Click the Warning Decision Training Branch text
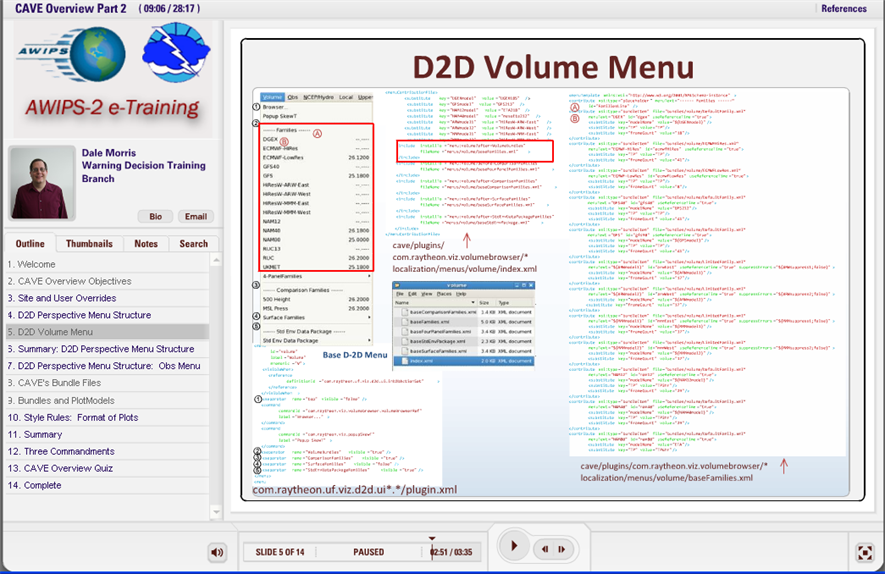Screen dimensions: 885x574 point(143,172)
